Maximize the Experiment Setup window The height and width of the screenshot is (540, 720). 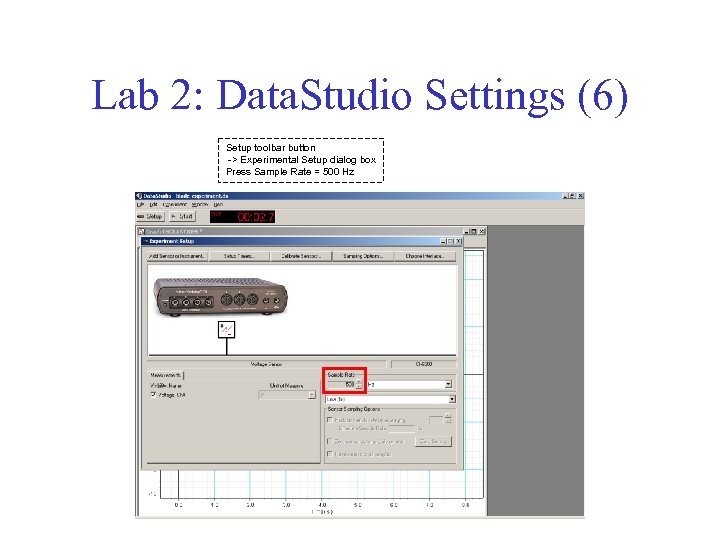(450, 241)
